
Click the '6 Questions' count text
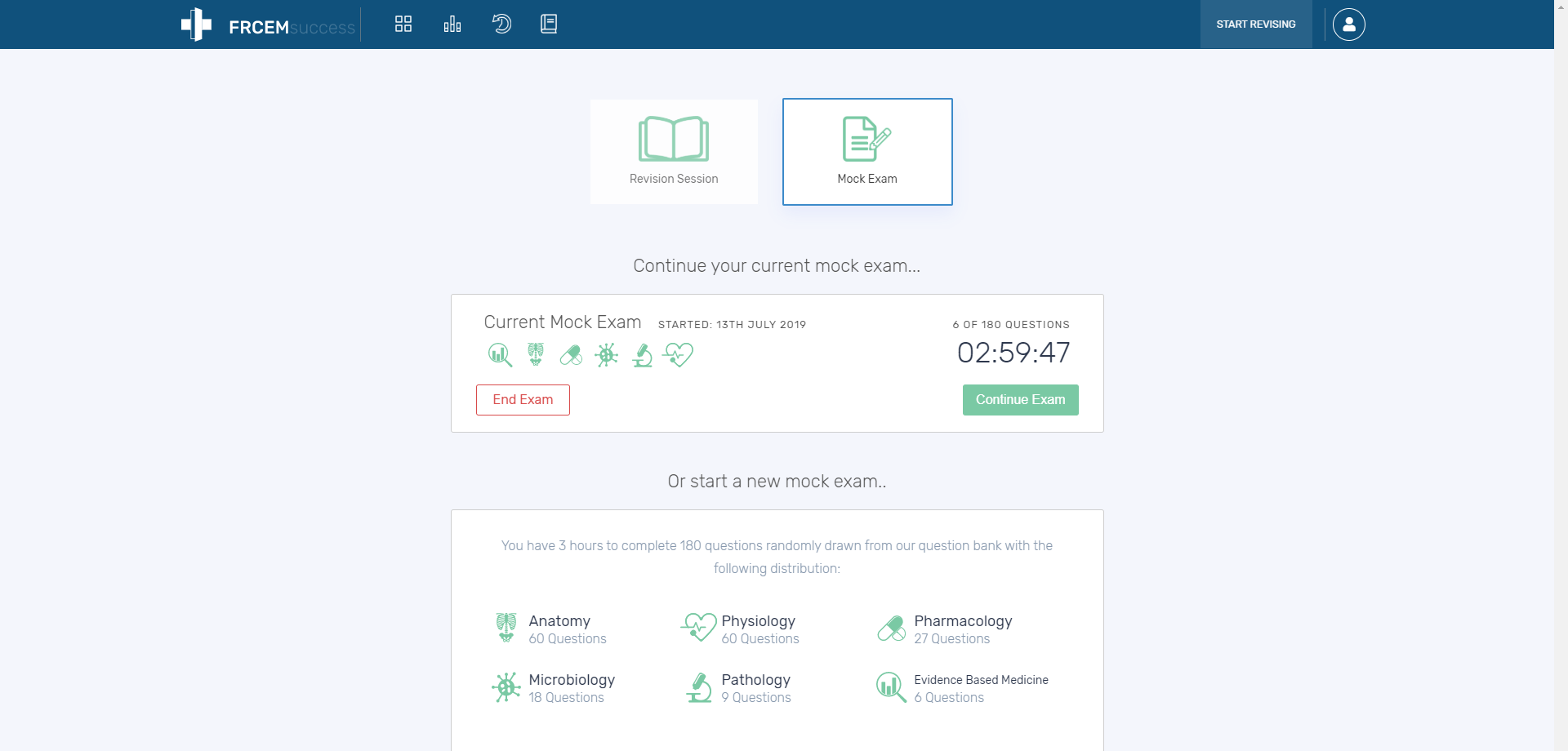tap(949, 698)
